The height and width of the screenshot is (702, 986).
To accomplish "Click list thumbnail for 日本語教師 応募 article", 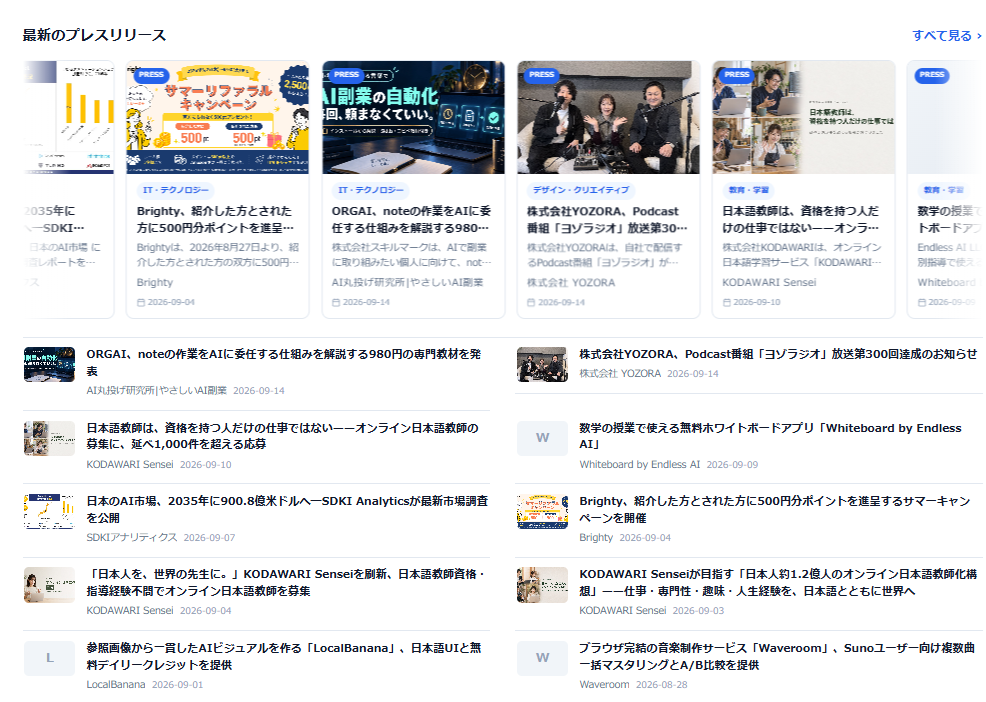I will pyautogui.click(x=49, y=438).
